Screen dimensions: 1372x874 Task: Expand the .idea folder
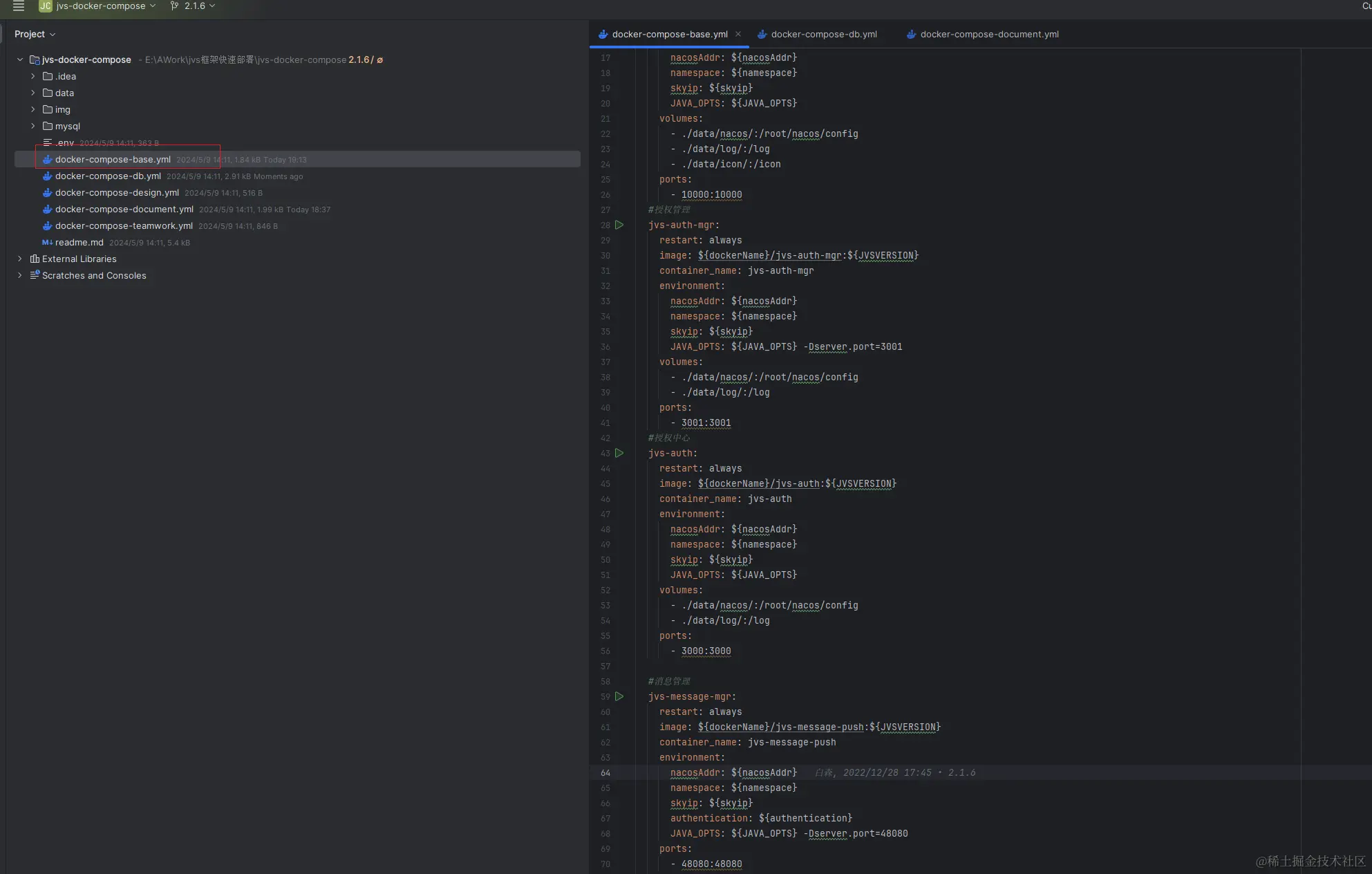(x=32, y=77)
